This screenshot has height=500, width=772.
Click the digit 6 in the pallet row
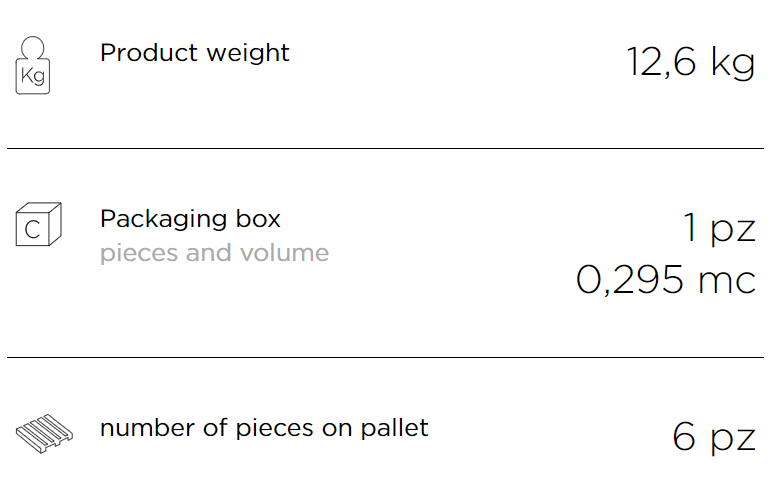(x=684, y=436)
